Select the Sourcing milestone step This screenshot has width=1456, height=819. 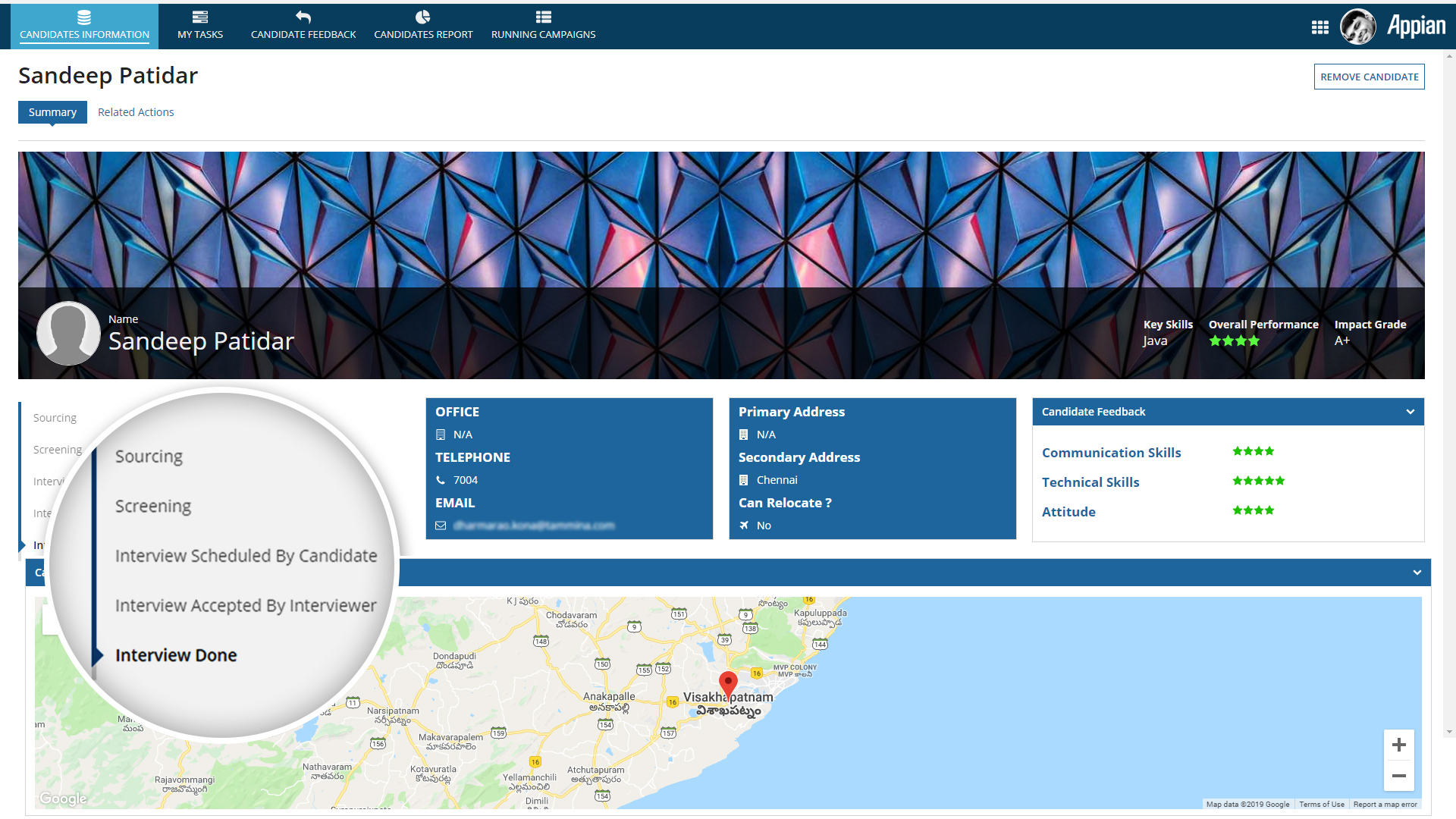[x=55, y=418]
